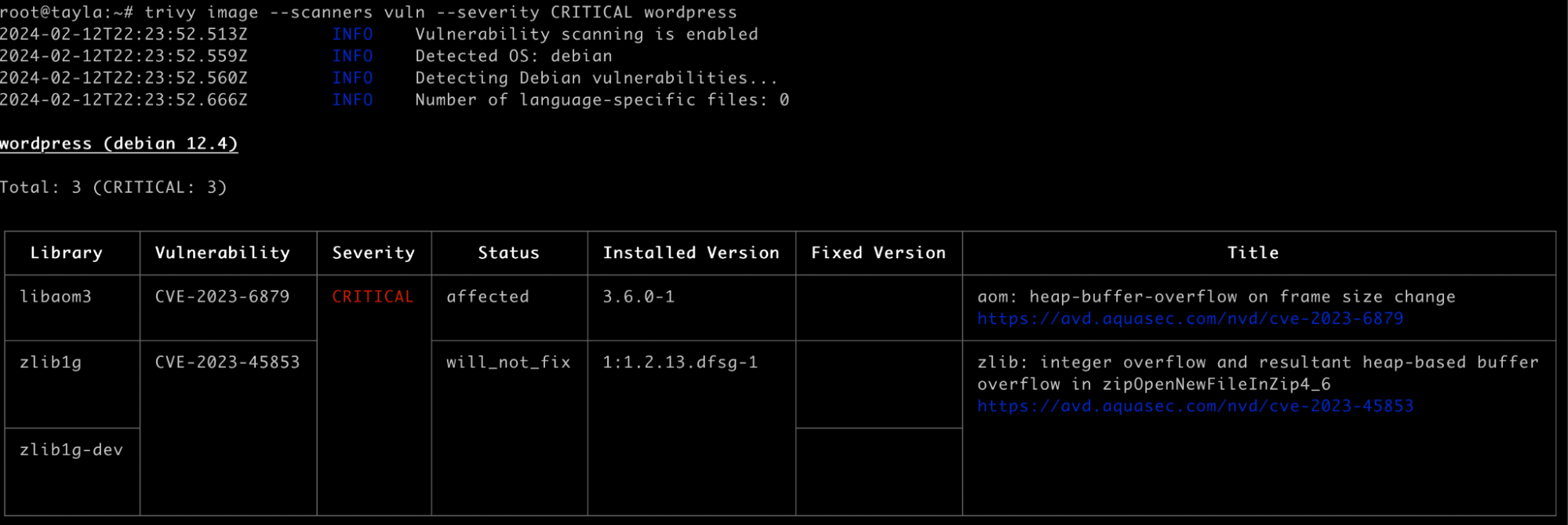
Task: Click the Severity column header
Action: coord(373,253)
